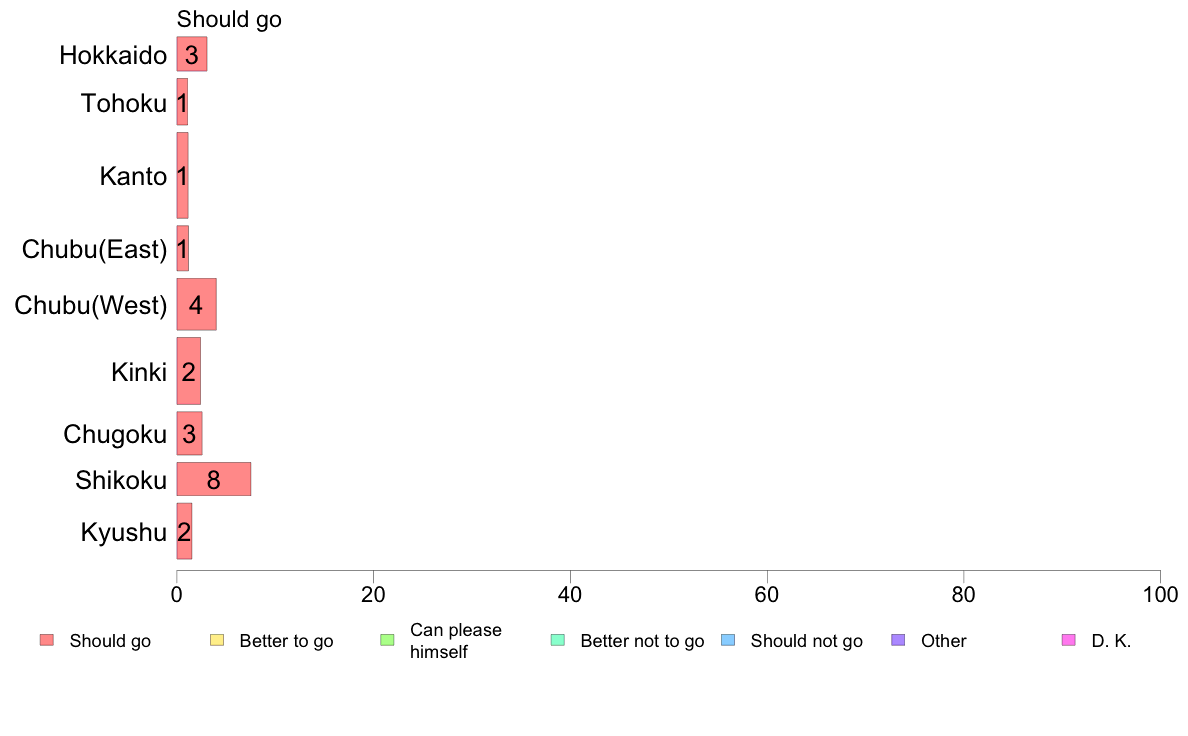Click the Better not to go legend text
Screen dimensions: 1188x736
tap(642, 641)
